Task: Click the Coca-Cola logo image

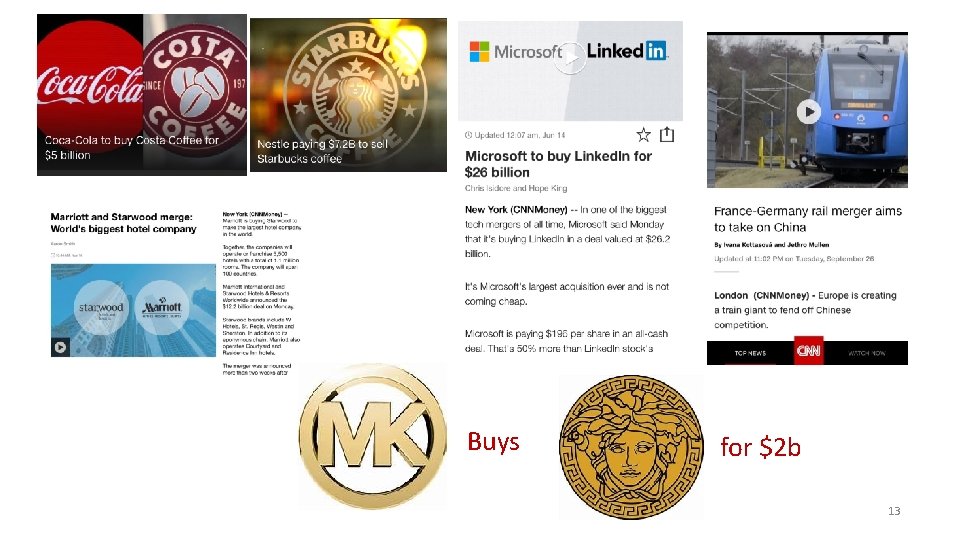Action: pos(90,83)
